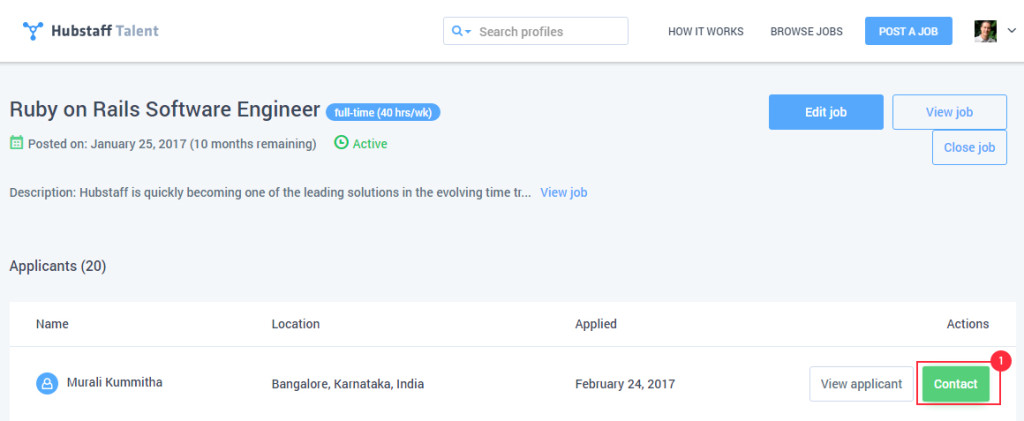1024x421 pixels.
Task: Open the user profile picture menu
Action: coord(985,31)
